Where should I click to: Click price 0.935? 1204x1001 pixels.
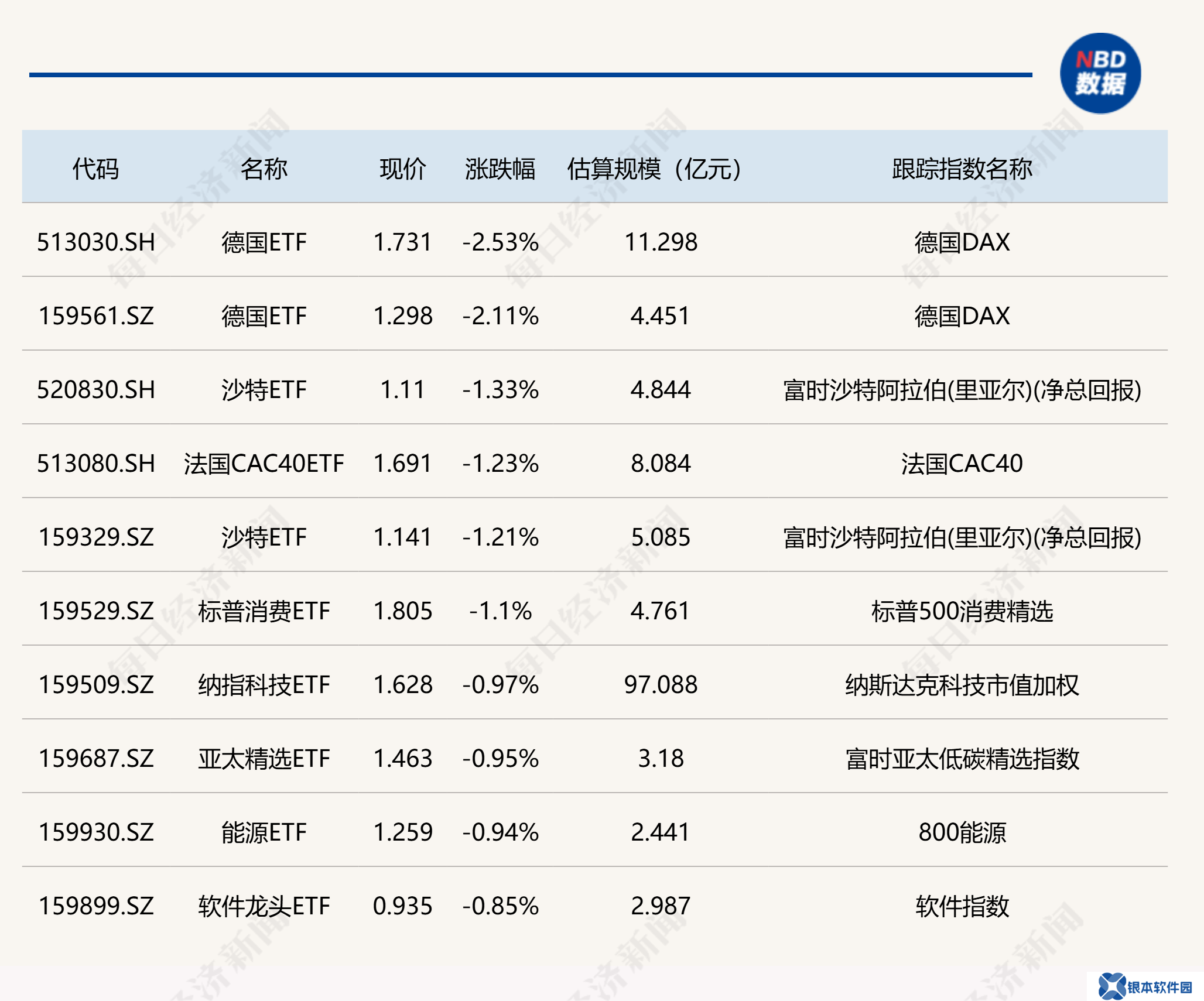[403, 906]
